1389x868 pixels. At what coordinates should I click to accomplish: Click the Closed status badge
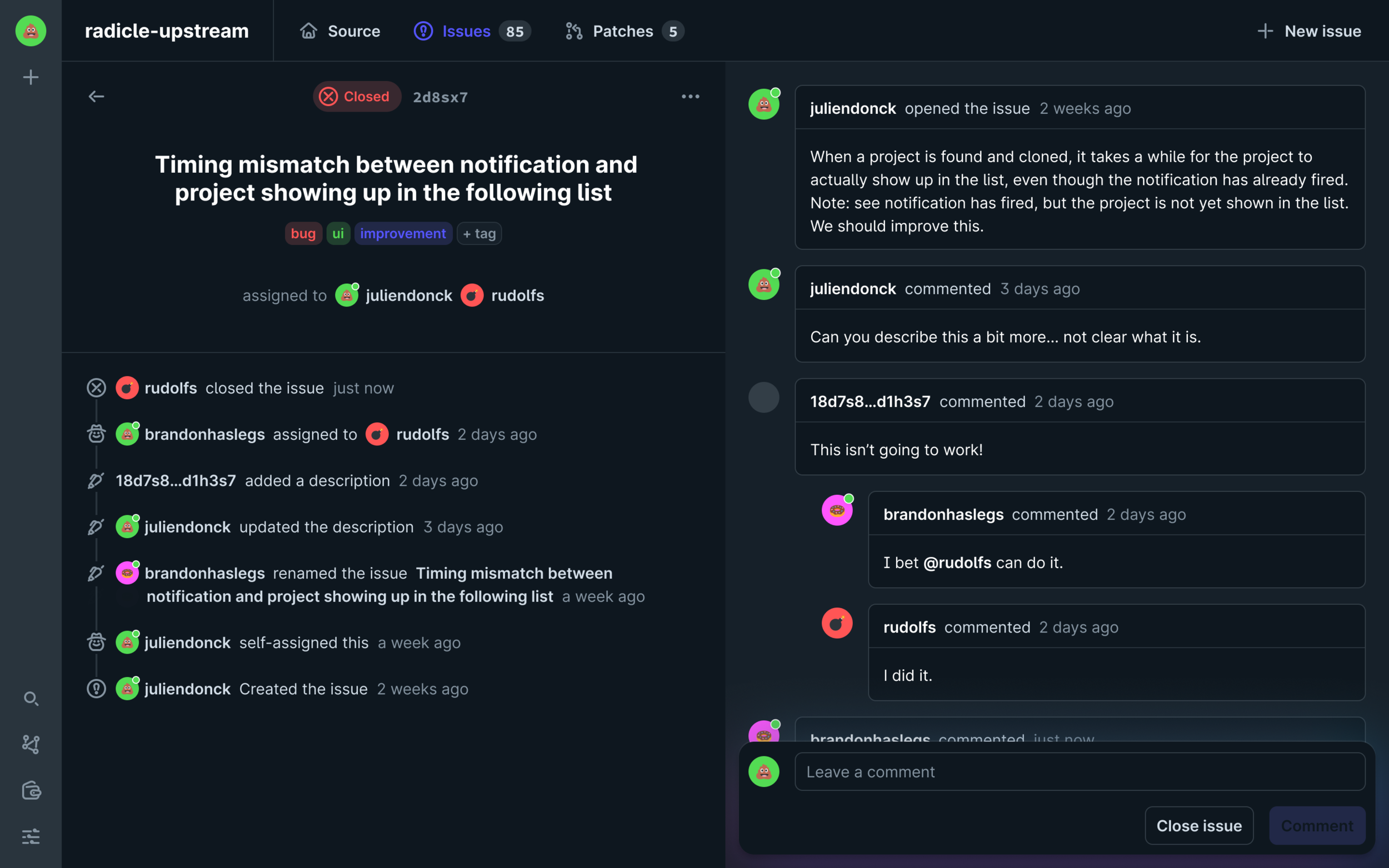click(x=357, y=97)
